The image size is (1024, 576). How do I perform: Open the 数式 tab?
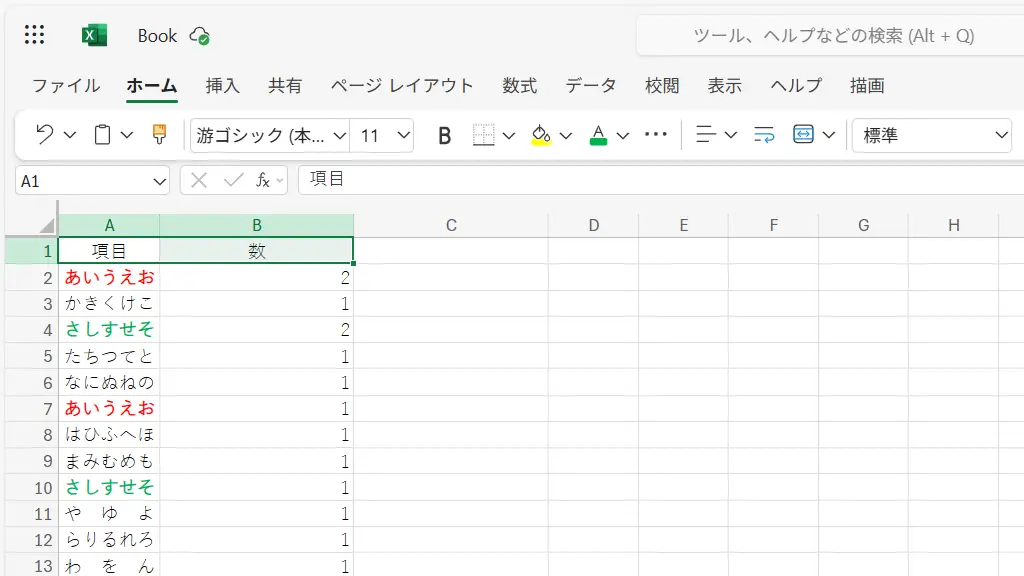pos(520,86)
